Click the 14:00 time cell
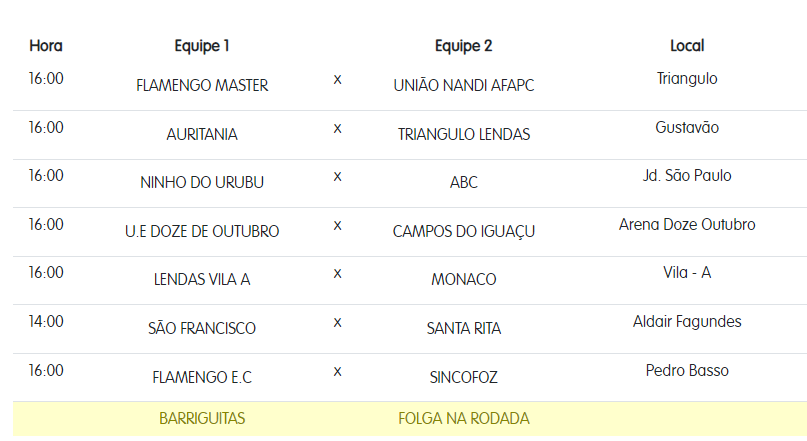This screenshot has width=807, height=441. (x=46, y=321)
